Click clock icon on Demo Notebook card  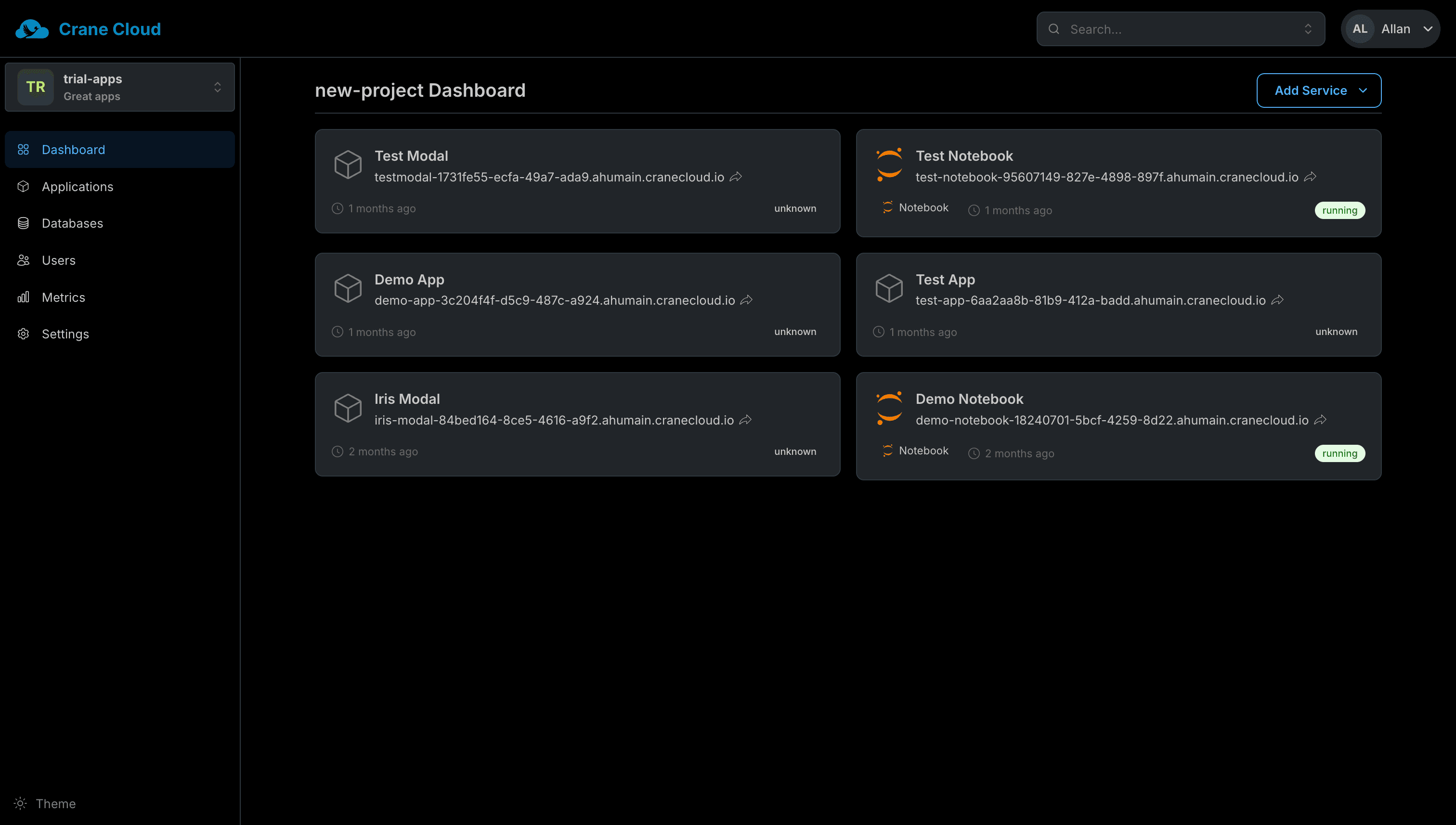(x=974, y=453)
